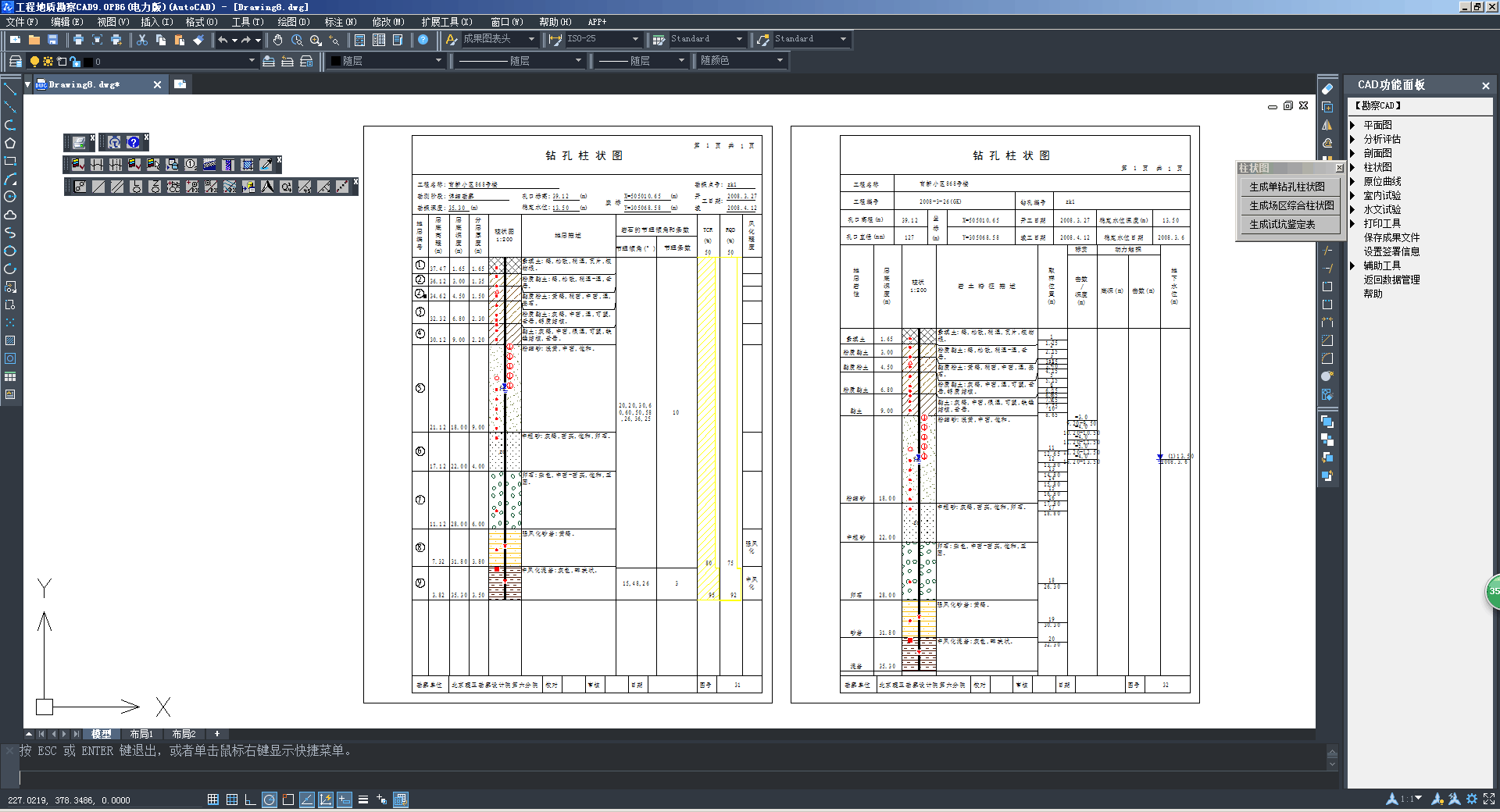1500x812 pixels.
Task: Click 生成场区综合柱状图 button
Action: [x=1291, y=205]
